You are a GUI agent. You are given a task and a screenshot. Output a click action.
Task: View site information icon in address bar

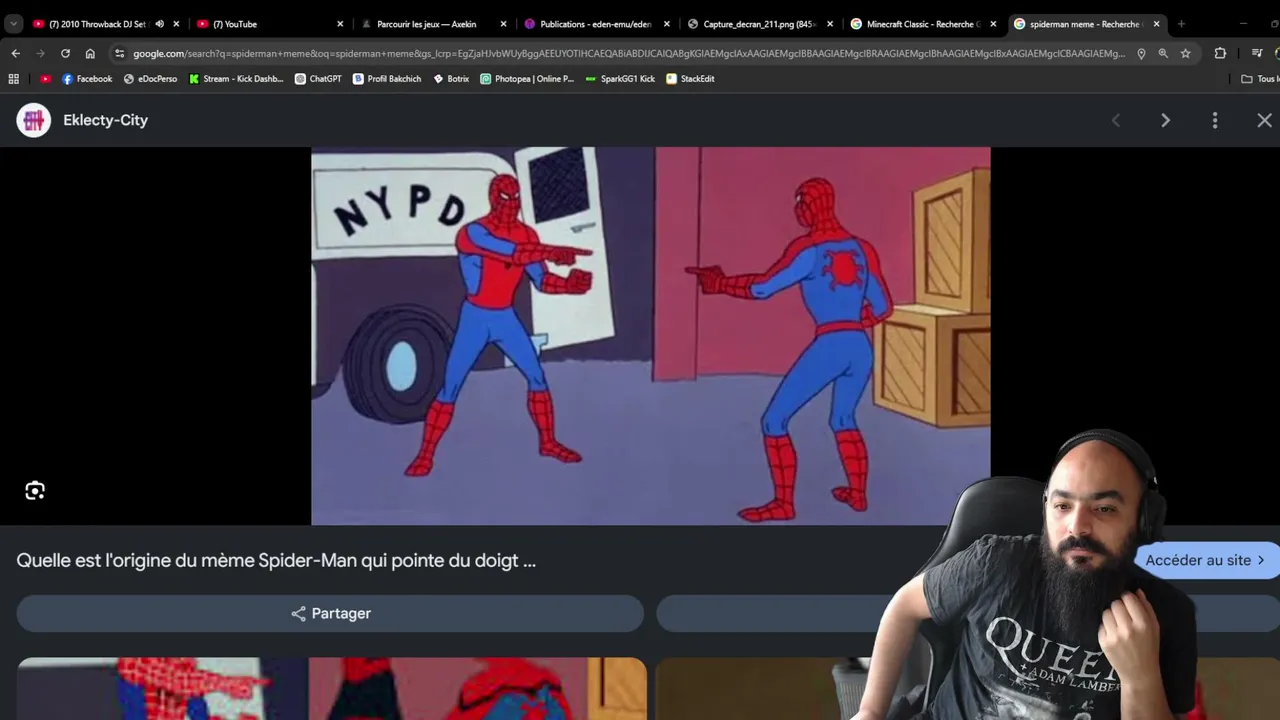(119, 53)
